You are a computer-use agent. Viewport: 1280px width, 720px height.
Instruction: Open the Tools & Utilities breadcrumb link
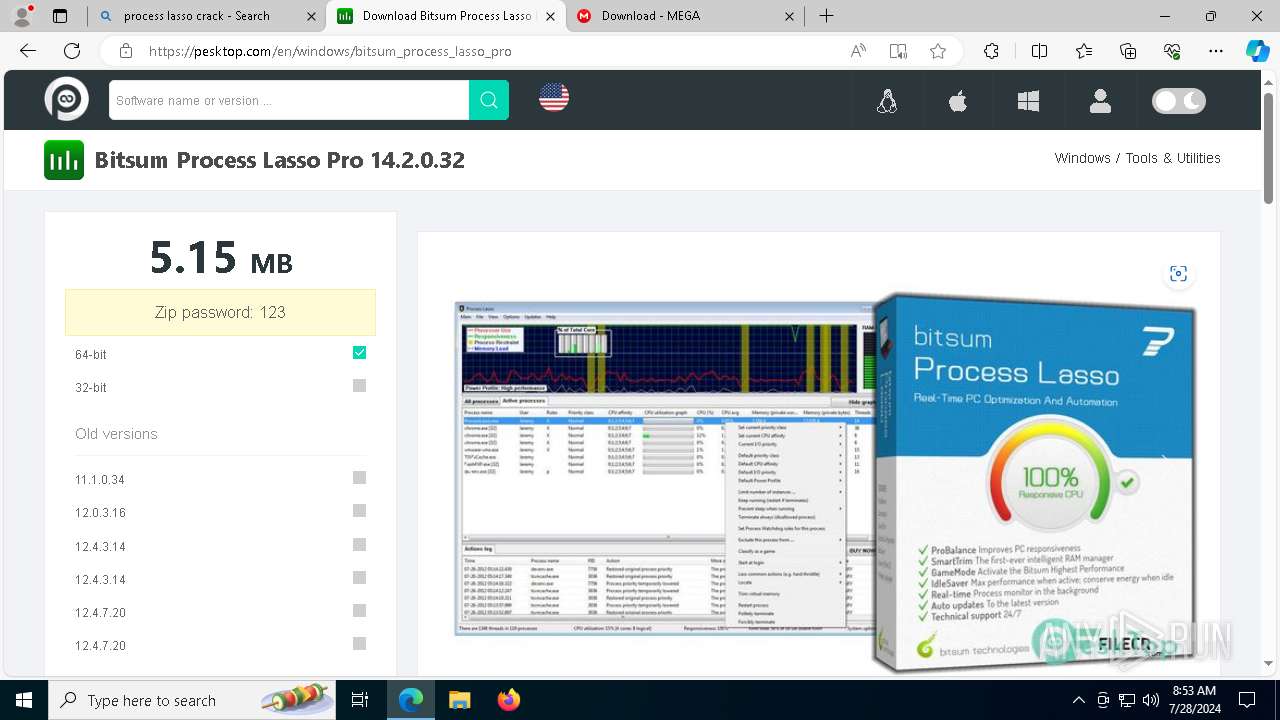point(1173,158)
